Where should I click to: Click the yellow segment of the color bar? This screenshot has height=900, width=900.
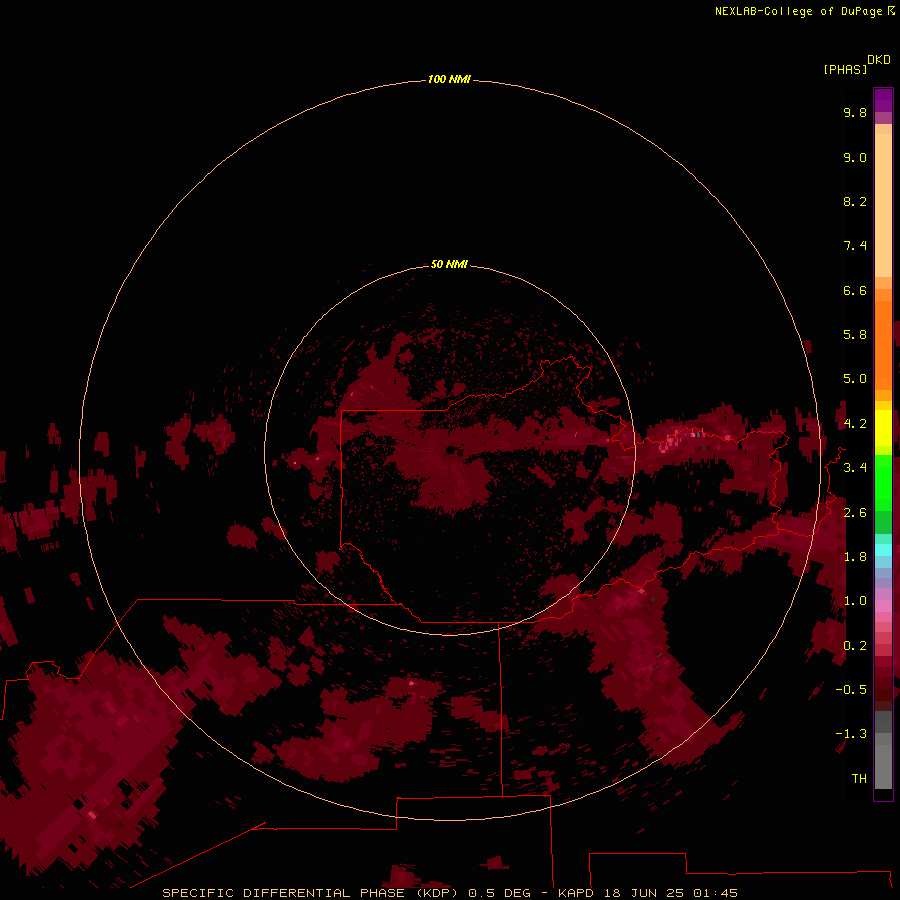point(883,428)
